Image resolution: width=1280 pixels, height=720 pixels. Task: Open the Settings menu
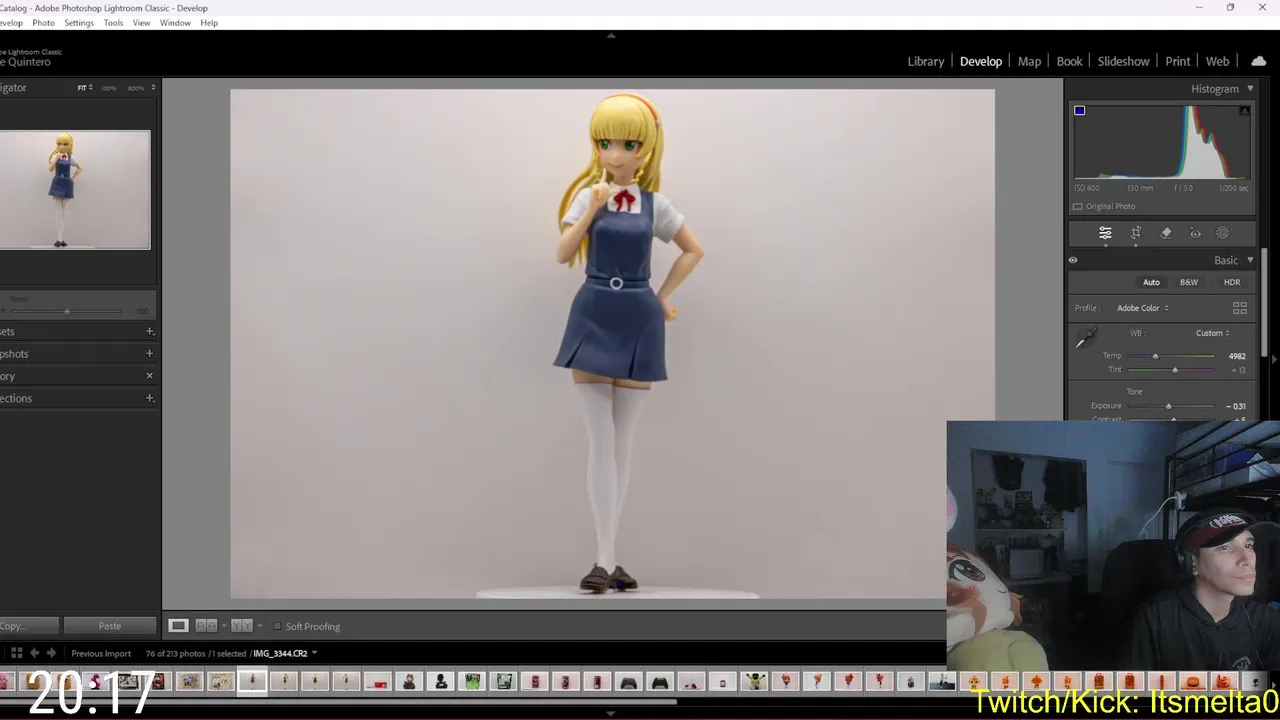(x=78, y=22)
